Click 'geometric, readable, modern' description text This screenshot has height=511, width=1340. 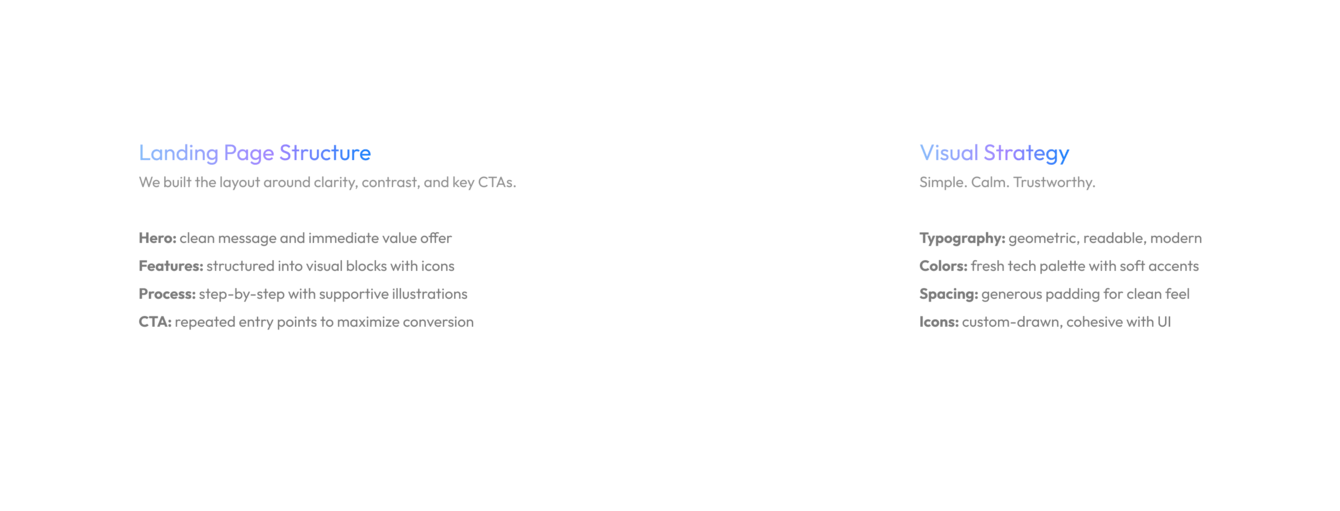(1105, 238)
